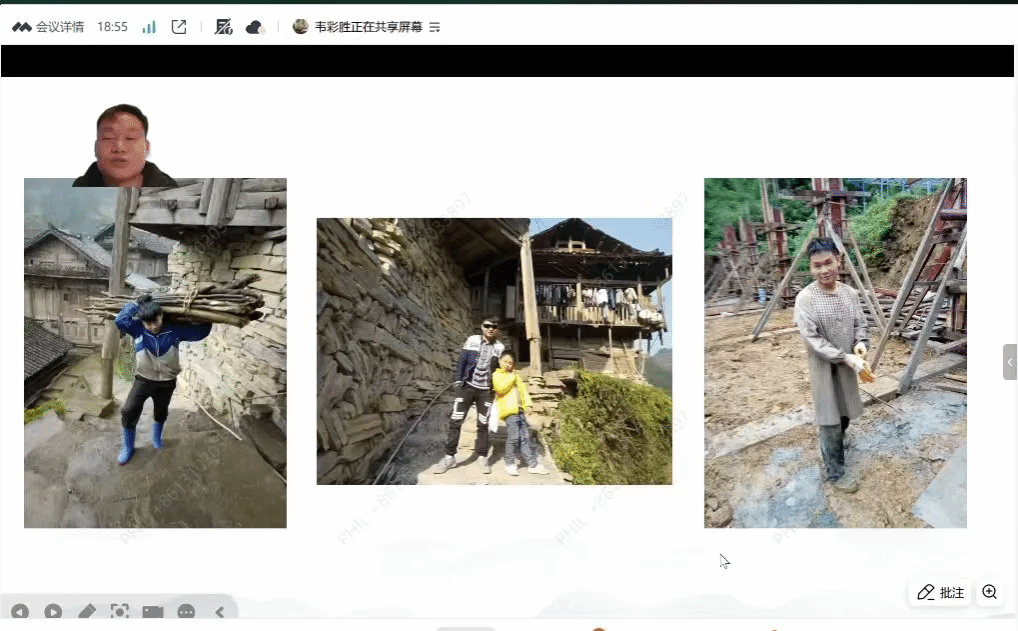Click the focus/spotlight icon in slideshow toolbar

pos(120,611)
